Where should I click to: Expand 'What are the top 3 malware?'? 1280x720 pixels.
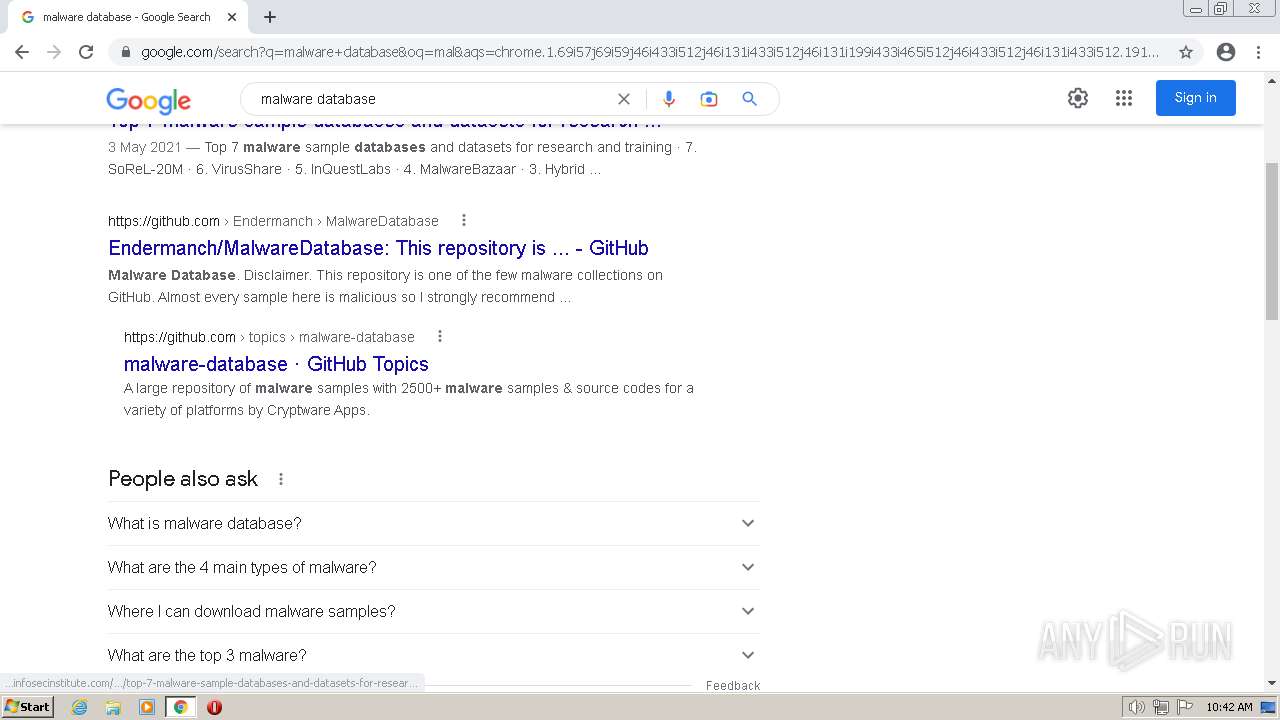coord(433,655)
